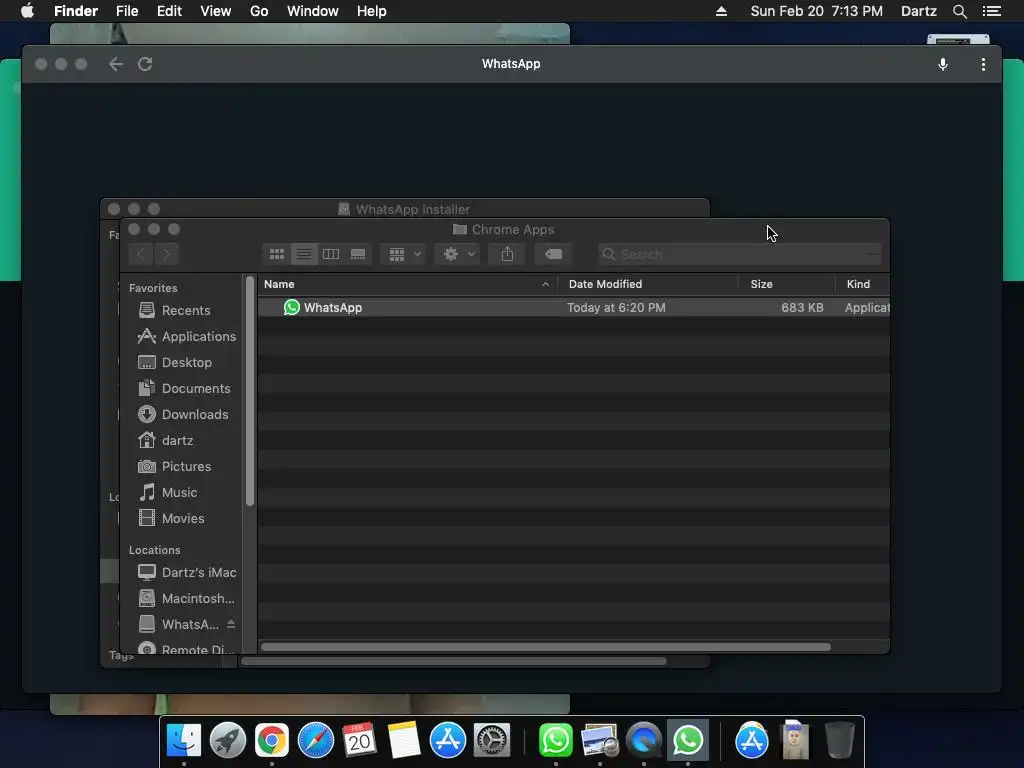This screenshot has width=1024, height=768.
Task: Open Spotlight search in menu bar
Action: [x=959, y=11]
